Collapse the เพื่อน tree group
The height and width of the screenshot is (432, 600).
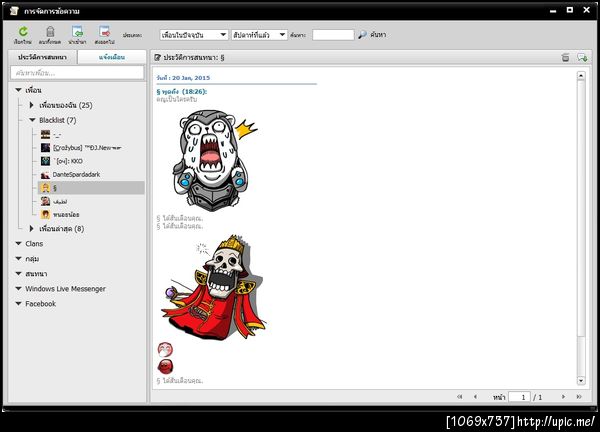[18, 90]
